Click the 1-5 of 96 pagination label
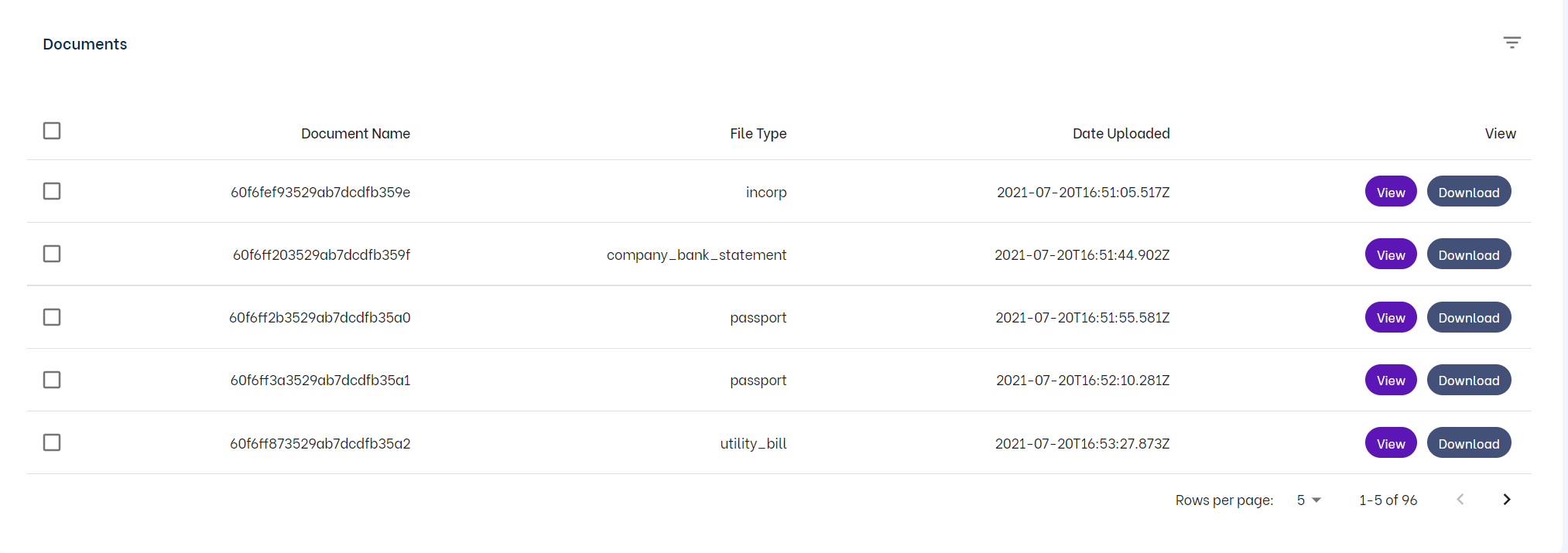 point(1388,500)
